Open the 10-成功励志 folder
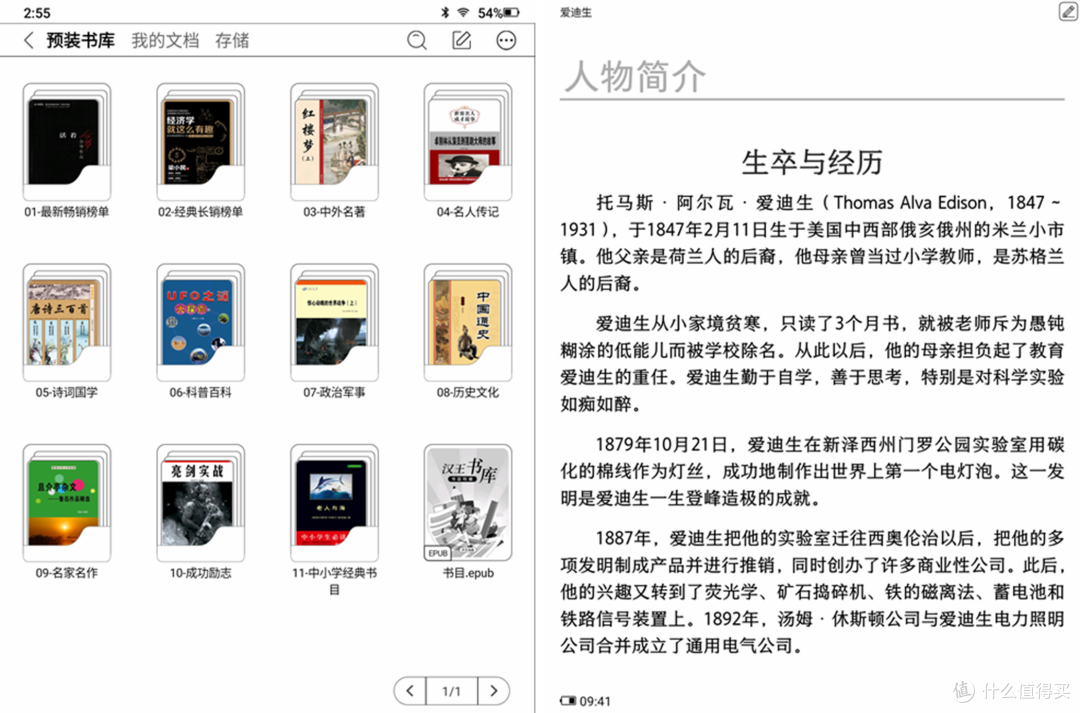This screenshot has width=1080, height=713. 200,512
